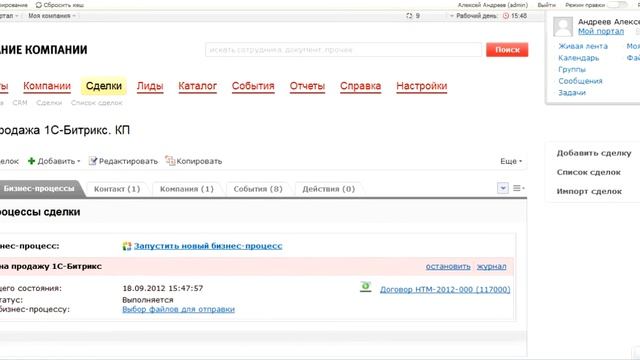
Task: Click the 18.09.2012 15:47:57 date text
Action: 162,288
